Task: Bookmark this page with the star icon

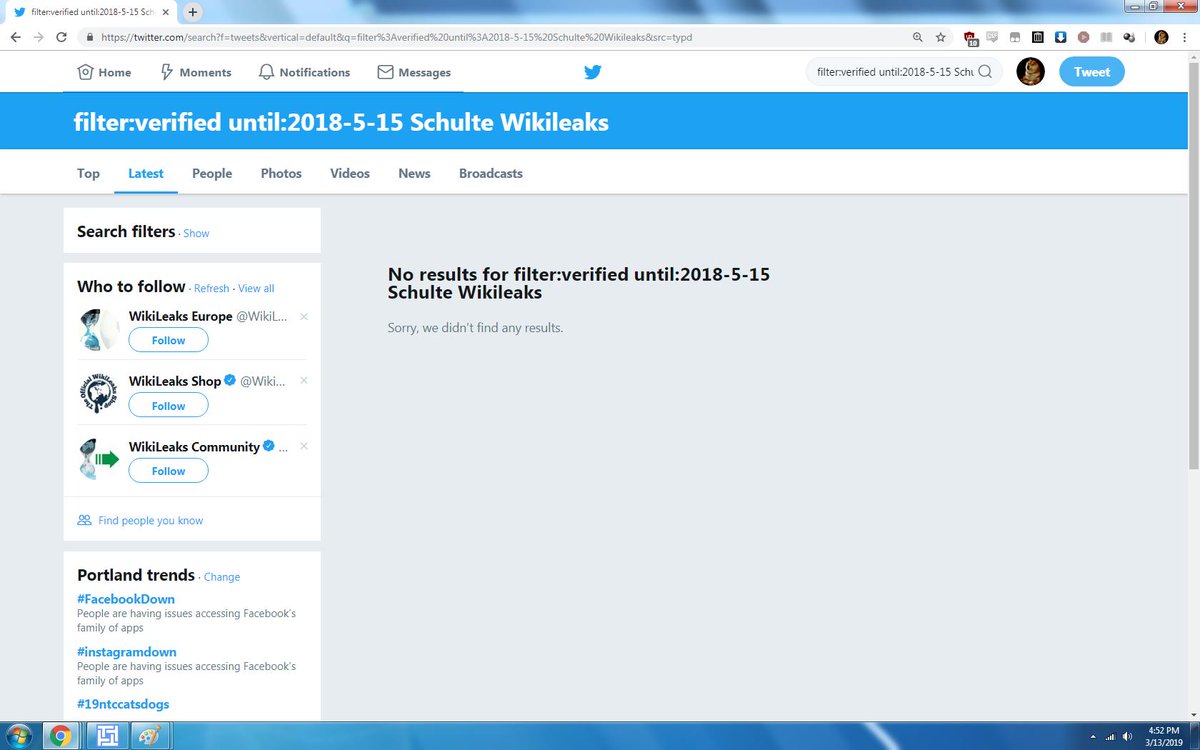Action: click(940, 37)
